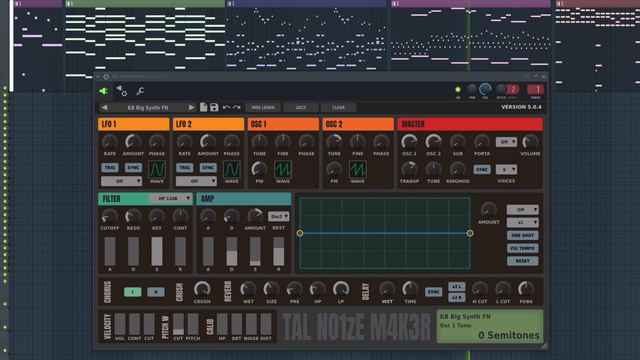The height and width of the screenshot is (360, 640).
Task: Adjust Filter envelope sustain slider
Action: (x=157, y=251)
